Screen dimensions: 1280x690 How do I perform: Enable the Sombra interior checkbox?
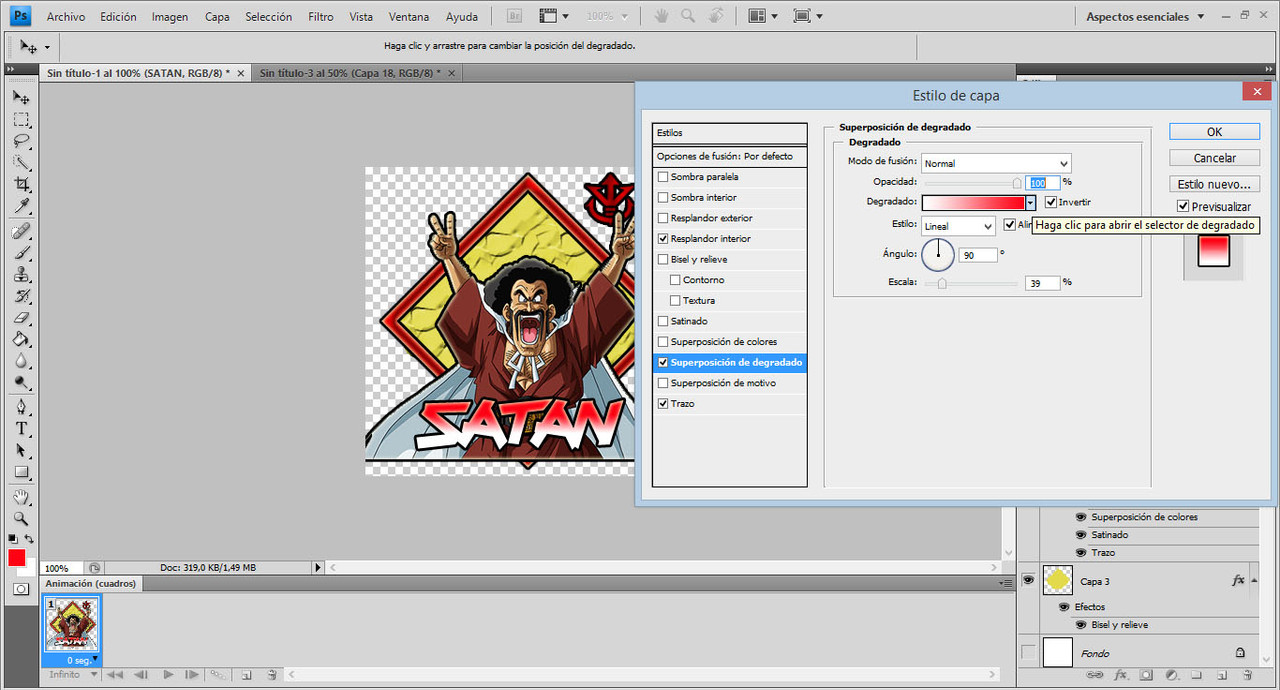point(663,197)
